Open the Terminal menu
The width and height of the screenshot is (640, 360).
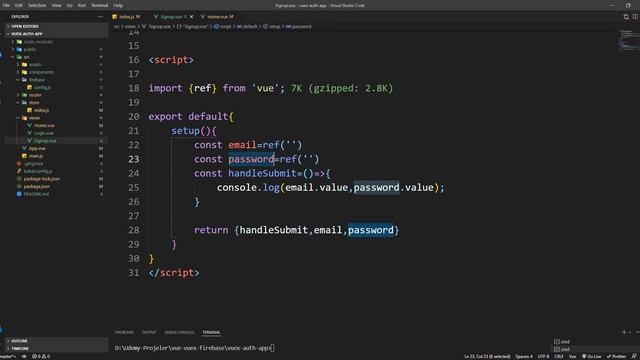click(x=100, y=5)
